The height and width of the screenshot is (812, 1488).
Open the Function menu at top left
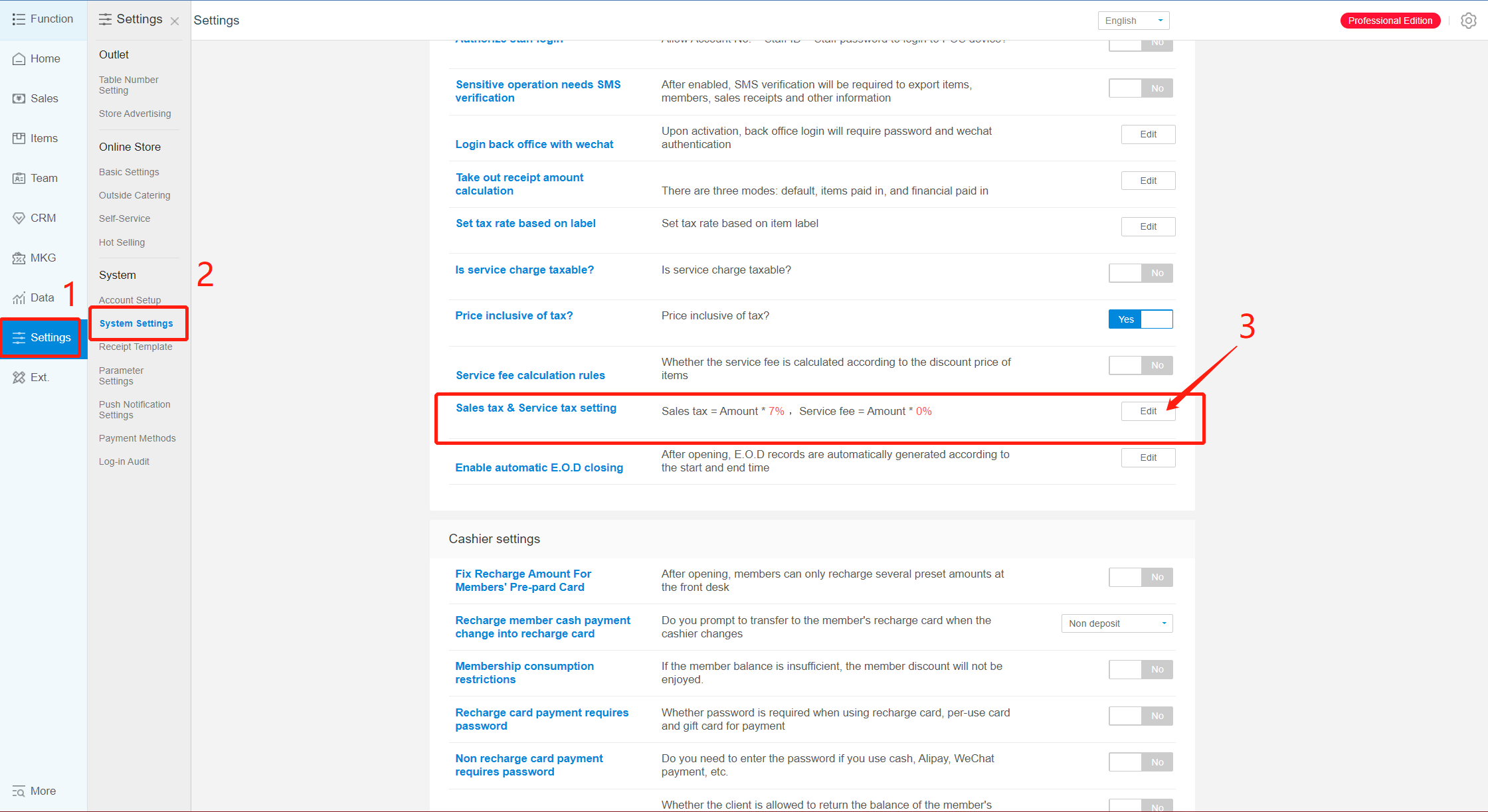[43, 19]
